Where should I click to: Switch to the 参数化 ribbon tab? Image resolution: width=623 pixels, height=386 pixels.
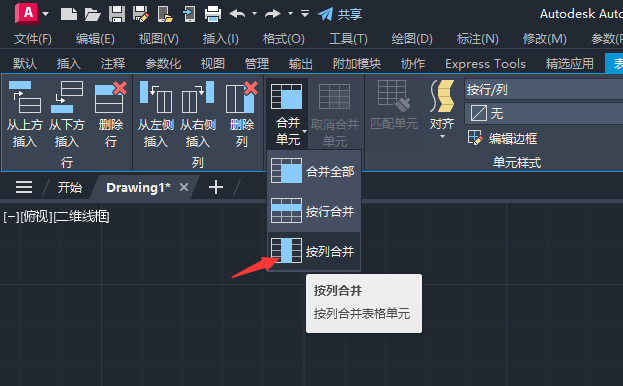tap(163, 64)
